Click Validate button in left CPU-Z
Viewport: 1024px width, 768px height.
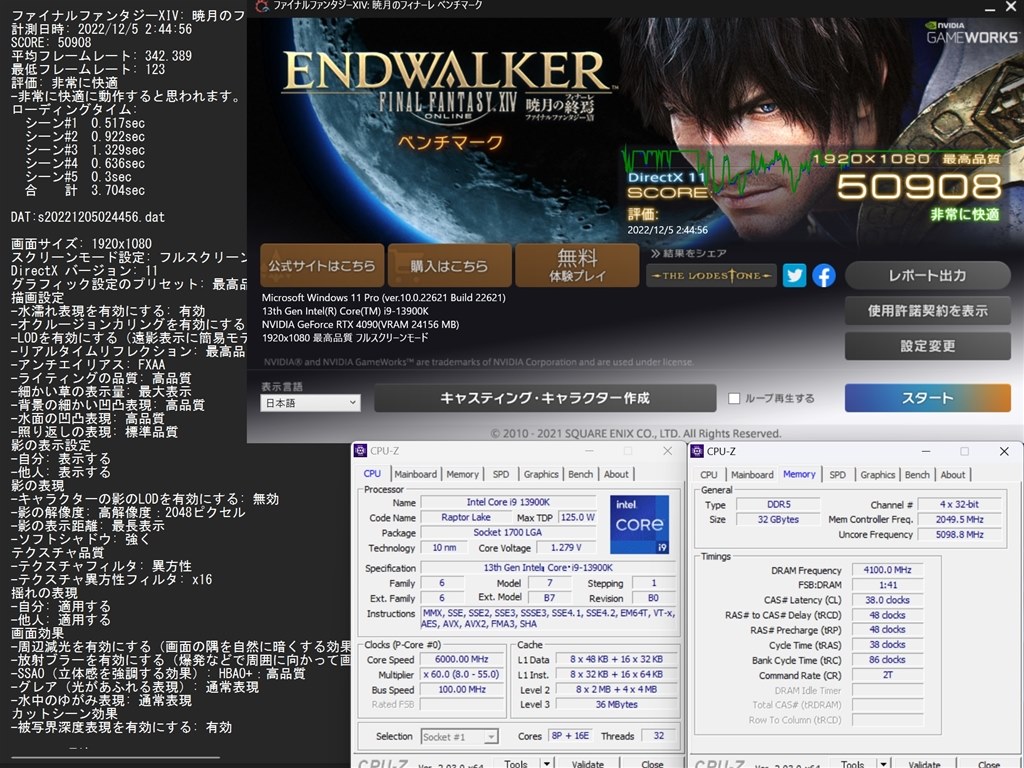click(x=588, y=763)
